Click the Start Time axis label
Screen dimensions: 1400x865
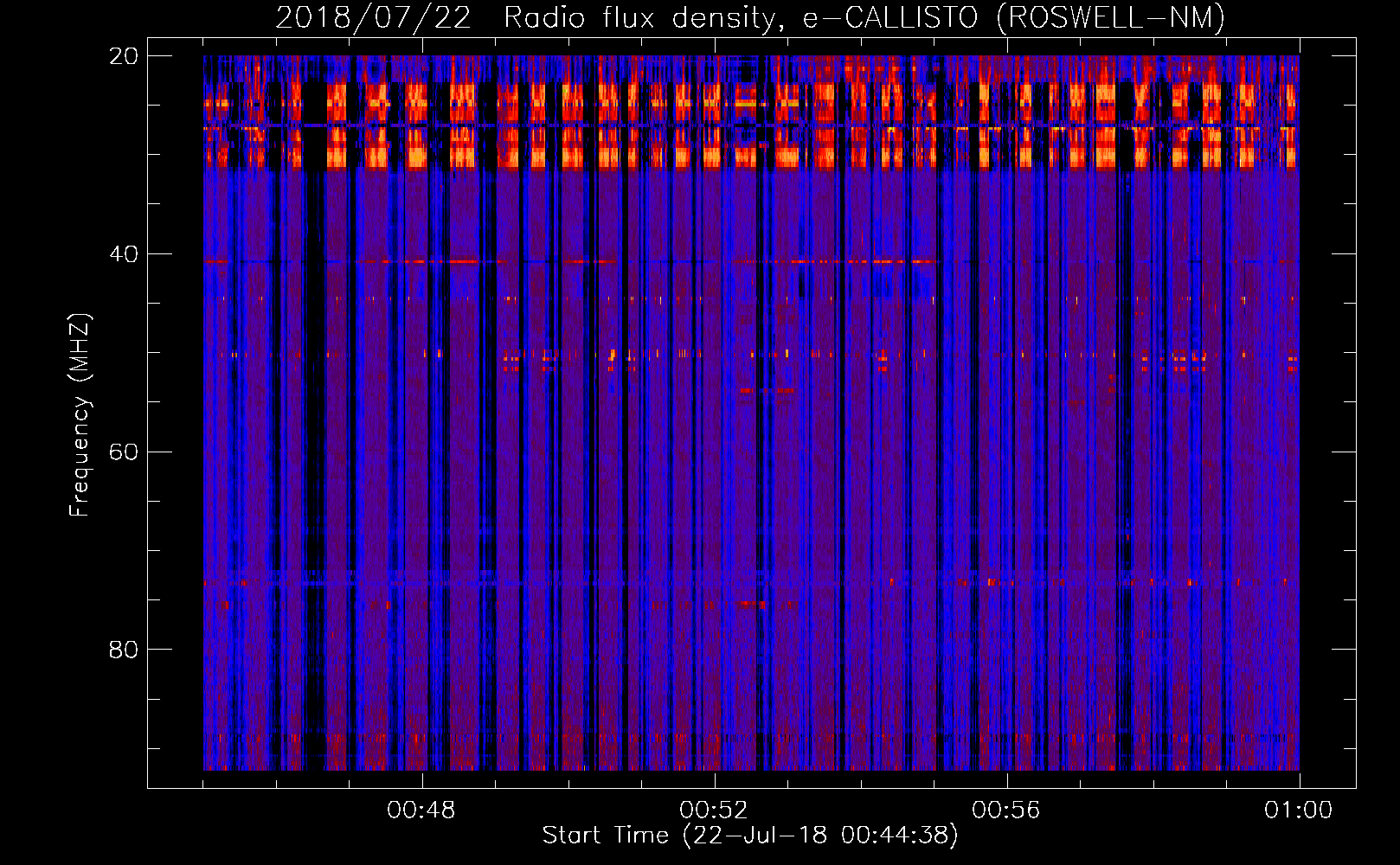click(x=750, y=836)
